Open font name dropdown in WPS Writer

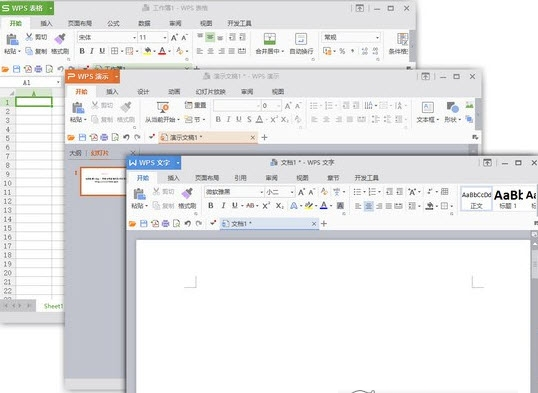coord(261,192)
